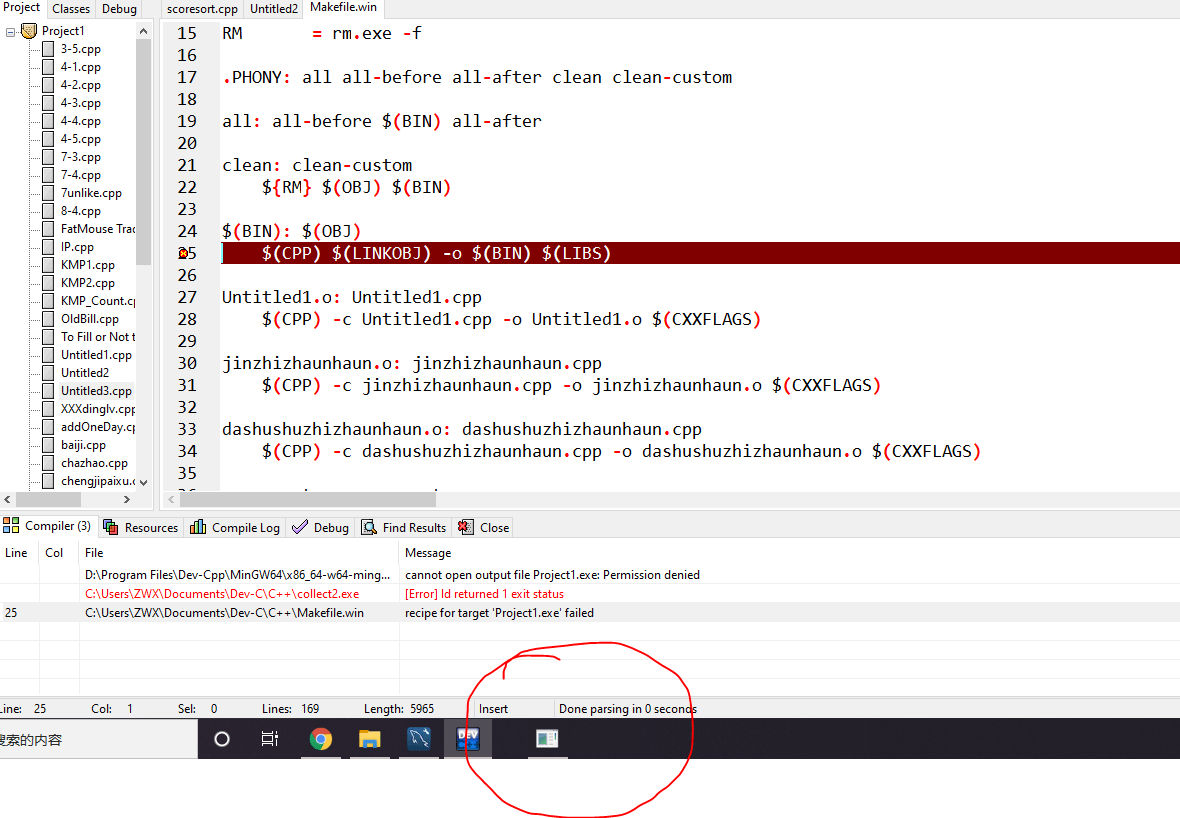Switch to the Untitled2 editor tab

[272, 7]
